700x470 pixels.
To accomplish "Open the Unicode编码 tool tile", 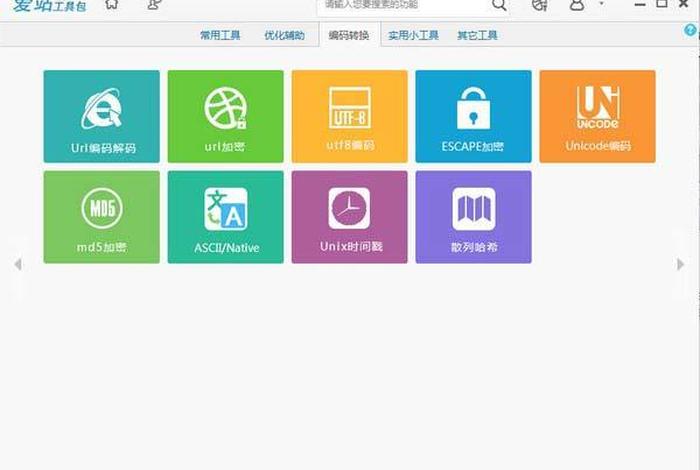I will pyautogui.click(x=597, y=116).
